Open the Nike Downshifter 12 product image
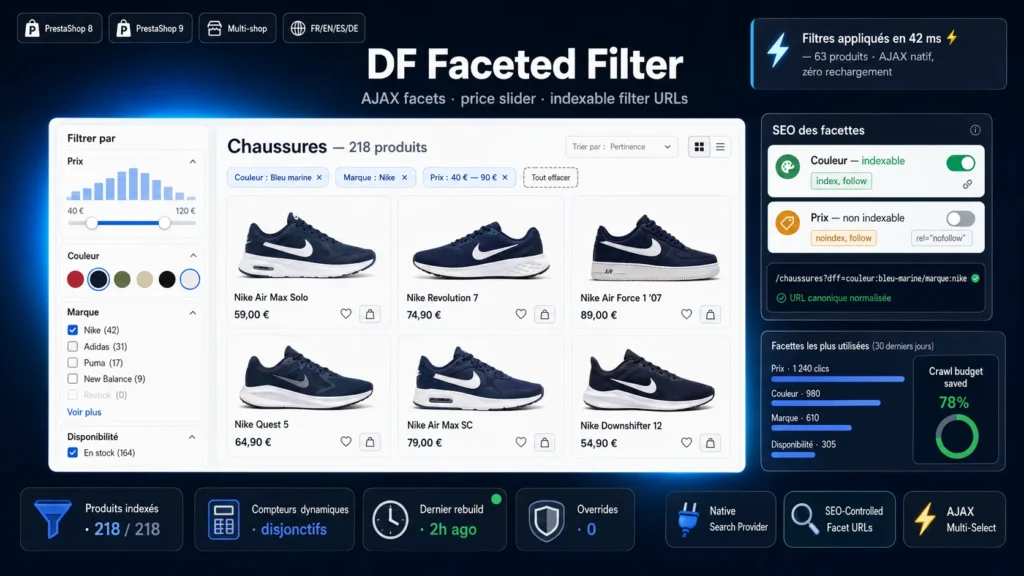 (x=650, y=379)
